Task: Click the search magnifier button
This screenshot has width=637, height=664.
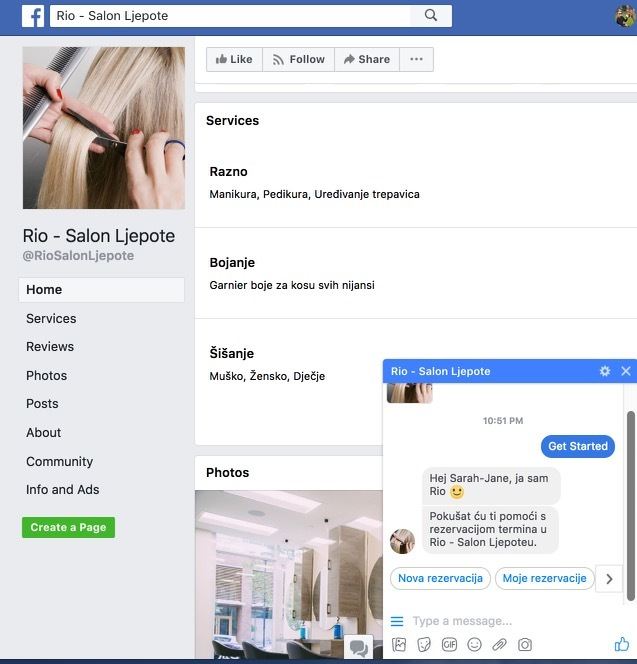Action: [431, 16]
